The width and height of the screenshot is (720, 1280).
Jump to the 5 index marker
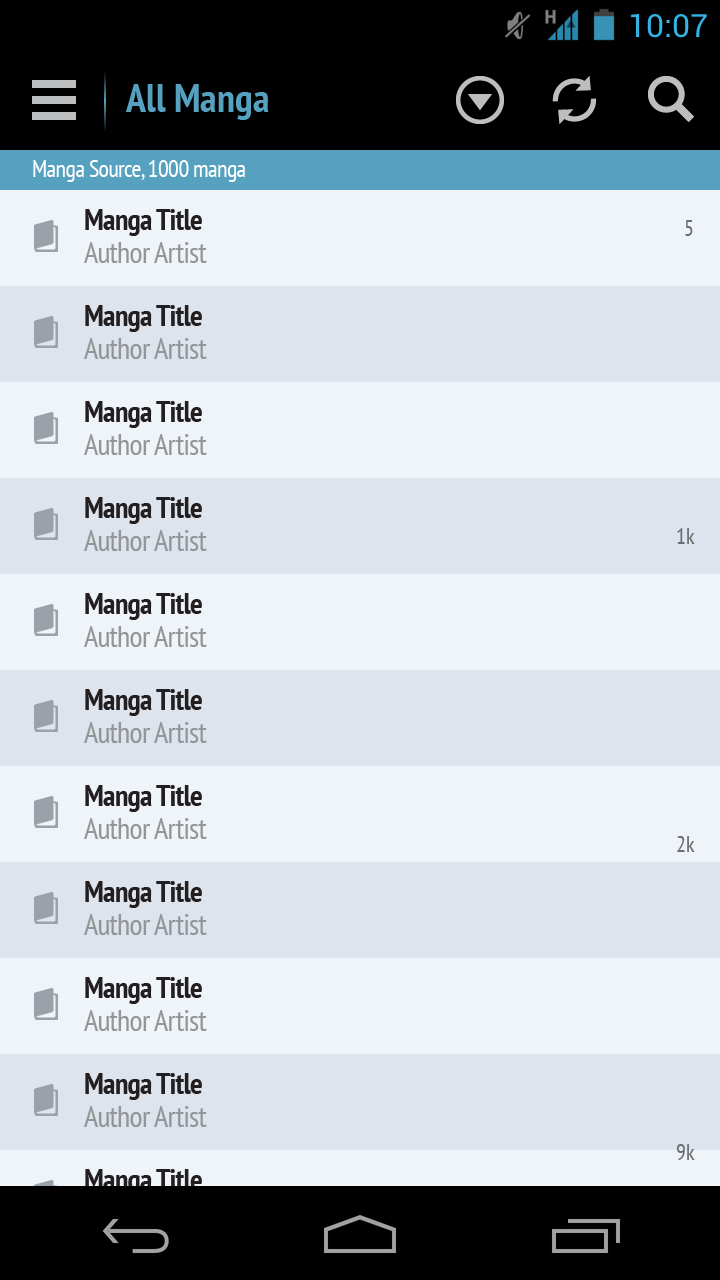(688, 229)
